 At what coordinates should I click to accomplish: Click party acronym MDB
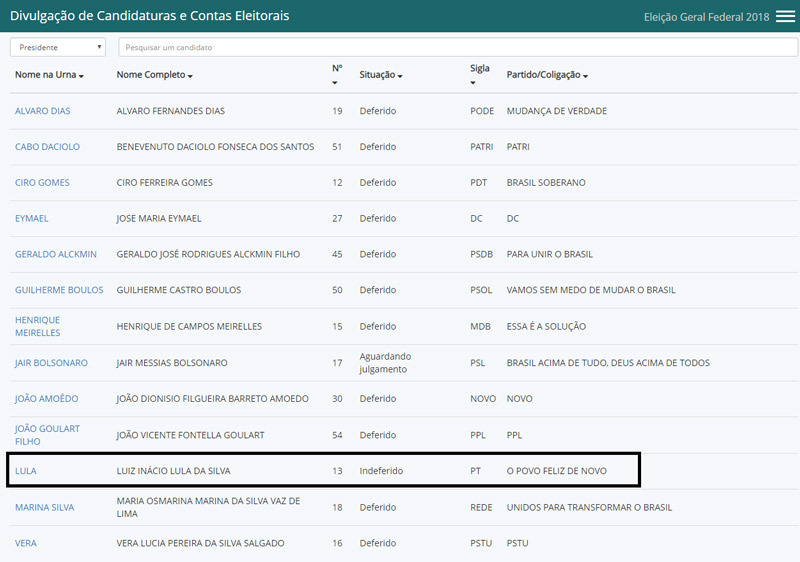480,326
